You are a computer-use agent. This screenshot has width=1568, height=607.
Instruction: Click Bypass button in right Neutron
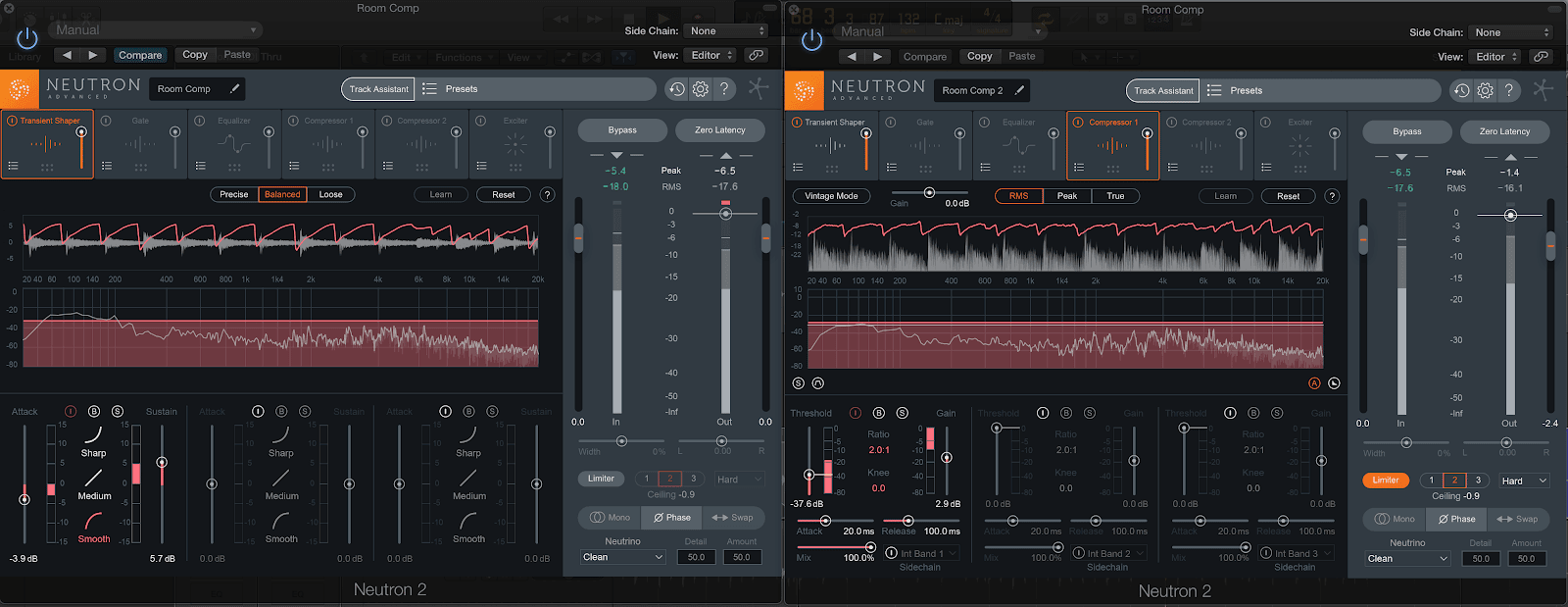pyautogui.click(x=1407, y=131)
